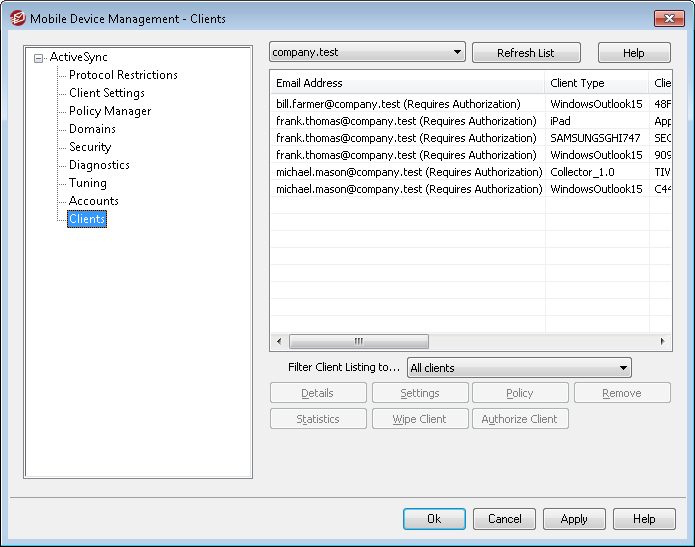Screen dimensions: 695x547
Task: Sort by the Email Address column header
Action: click(x=407, y=83)
